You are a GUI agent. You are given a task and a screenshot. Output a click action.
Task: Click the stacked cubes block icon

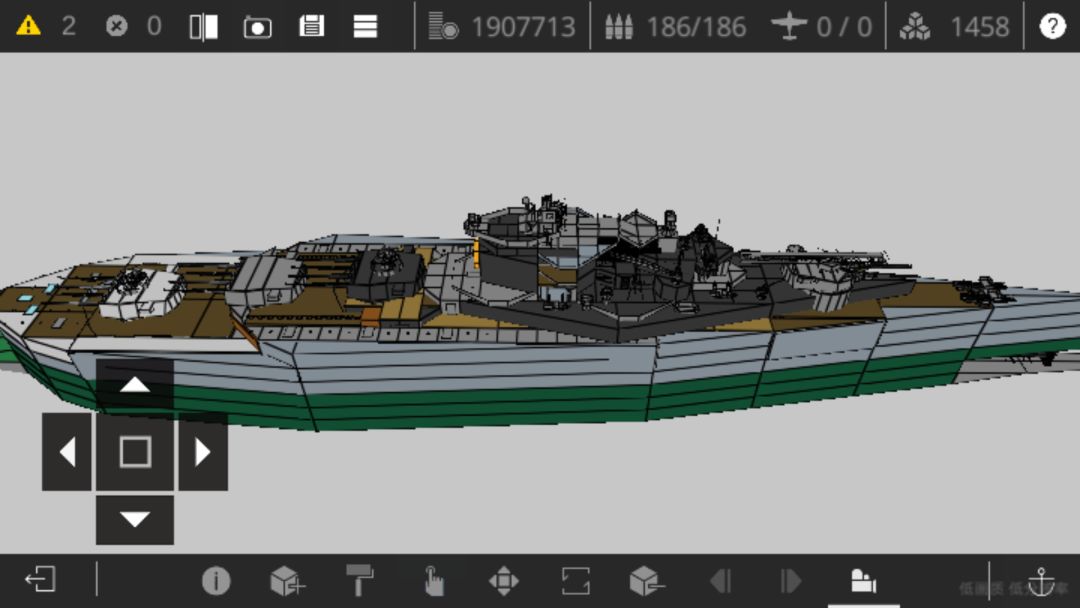pos(915,27)
